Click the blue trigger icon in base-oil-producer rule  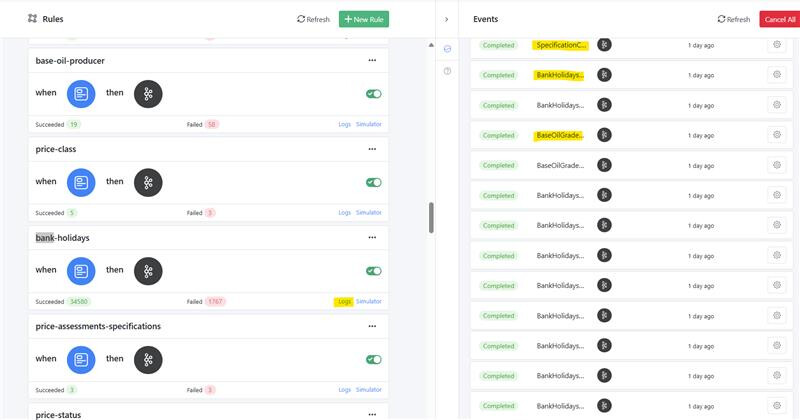click(x=81, y=94)
